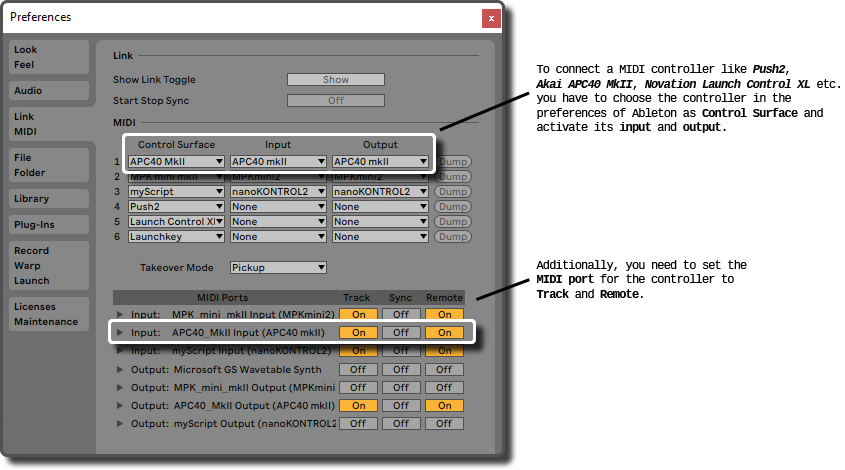Toggle Track for MPK_mini_mkII Input
This screenshot has width=845, height=470.
coord(358,314)
